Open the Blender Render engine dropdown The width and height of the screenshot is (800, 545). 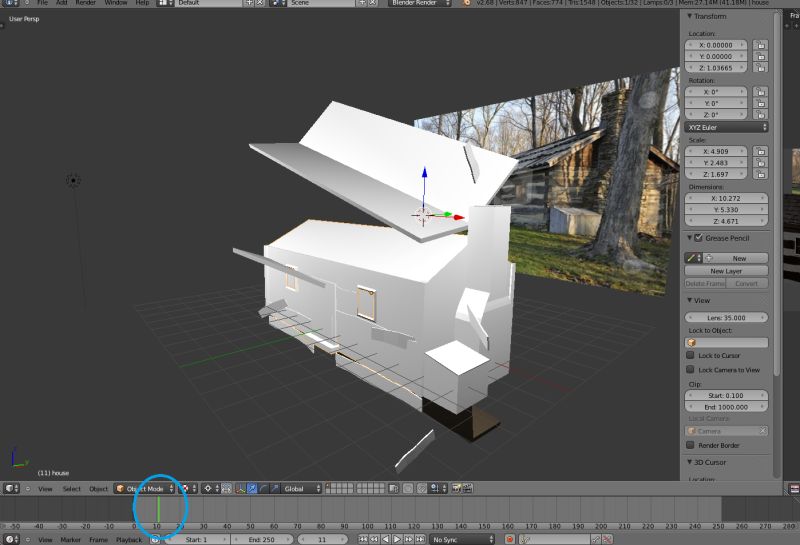[419, 3]
